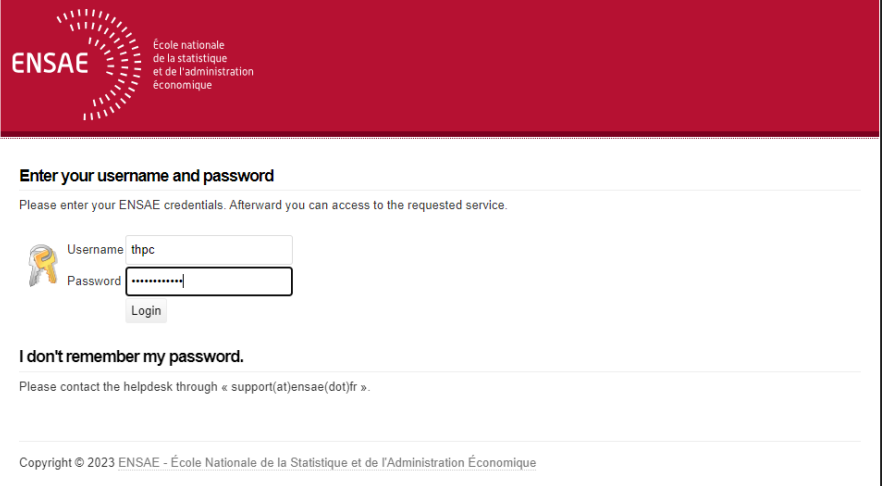Viewport: 882px width, 486px height.
Task: Click the "Copyright © 2023" footer text
Action: (x=67, y=463)
